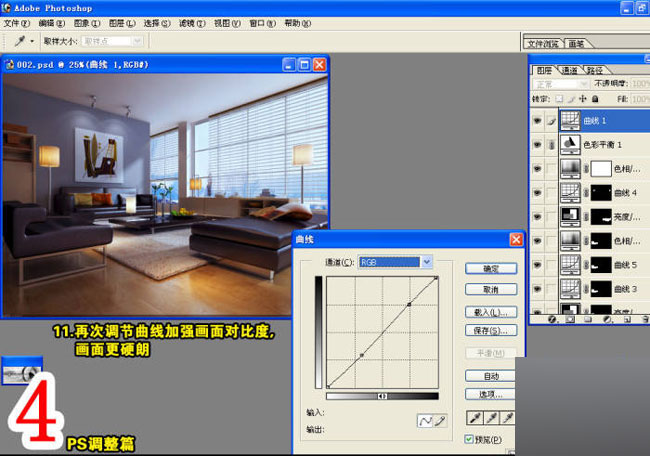The image size is (650, 456).
Task: Toggle lock all padlock icon
Action: (595, 99)
